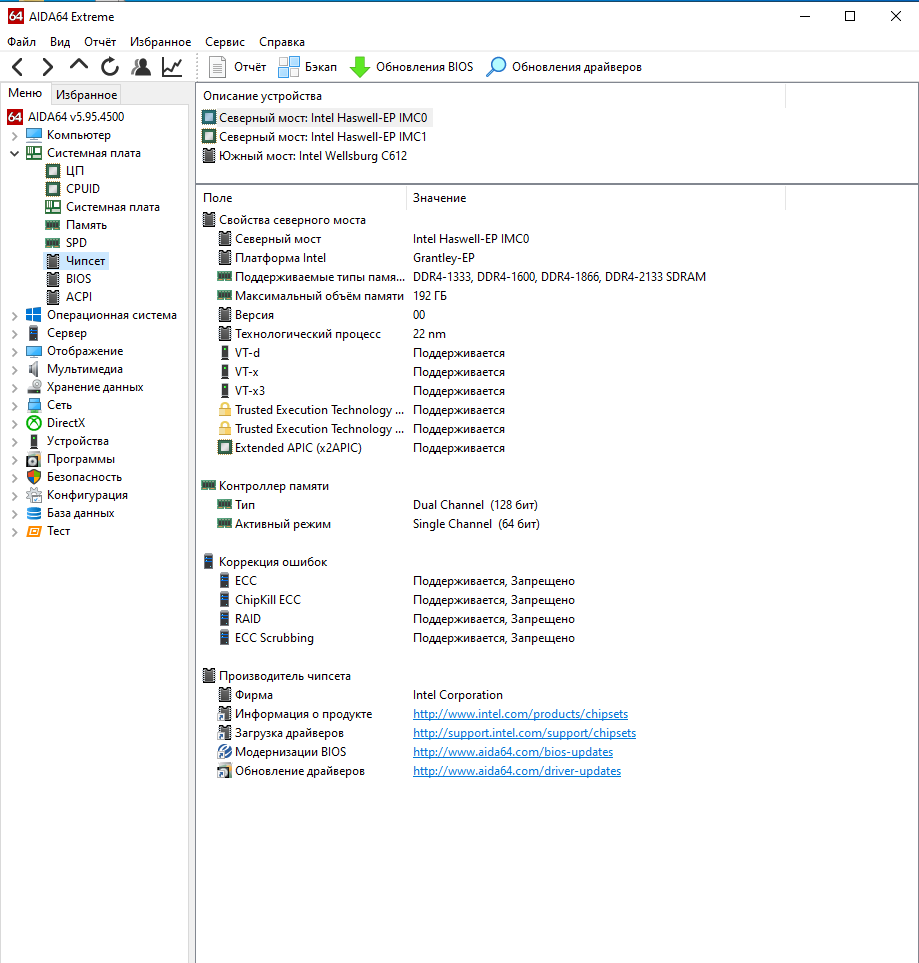
Task: Expand the Операционная система node
Action: (x=15, y=315)
